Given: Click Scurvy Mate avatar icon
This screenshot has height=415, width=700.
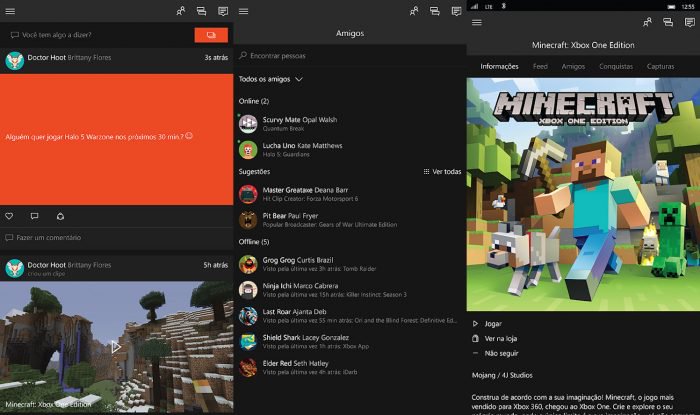Looking at the screenshot, I should pos(248,124).
